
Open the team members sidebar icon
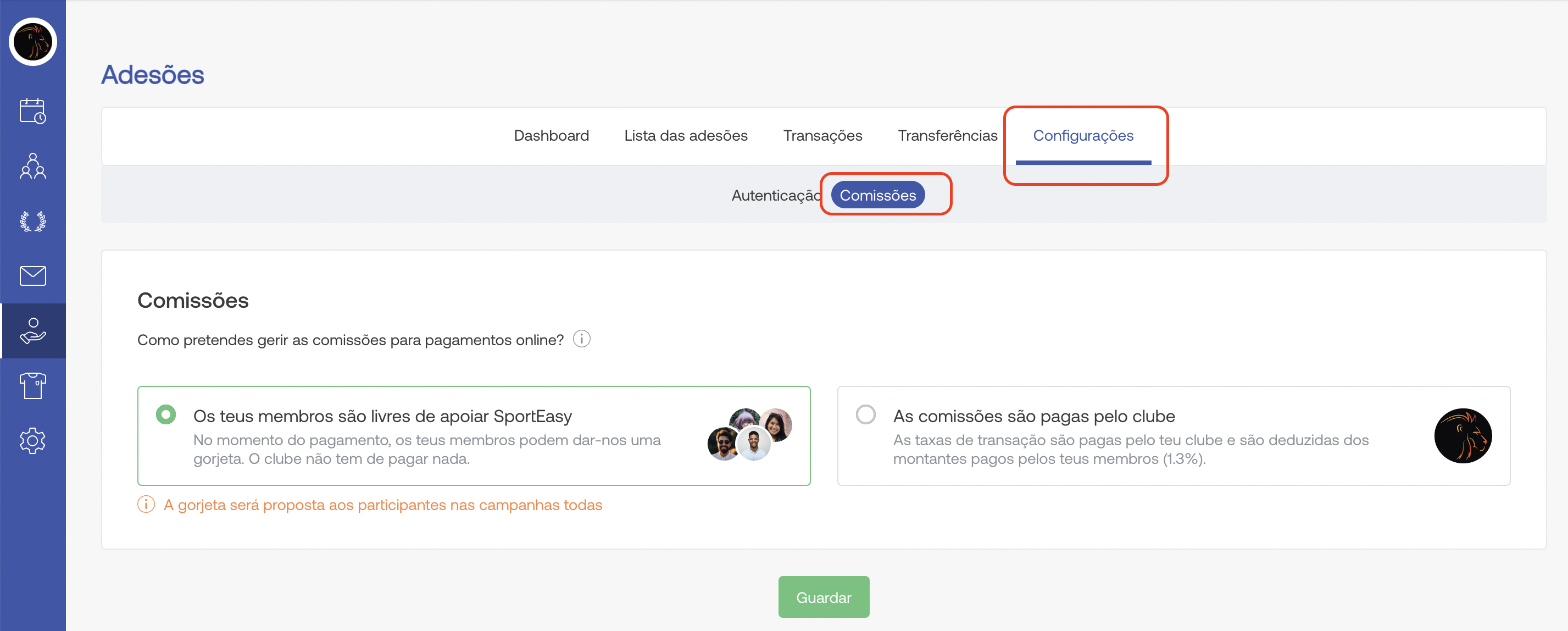click(33, 167)
